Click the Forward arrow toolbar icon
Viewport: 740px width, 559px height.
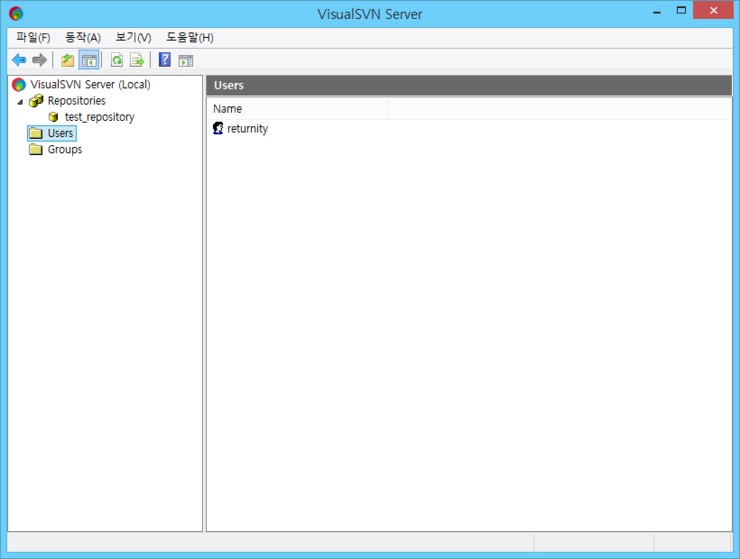(40, 60)
